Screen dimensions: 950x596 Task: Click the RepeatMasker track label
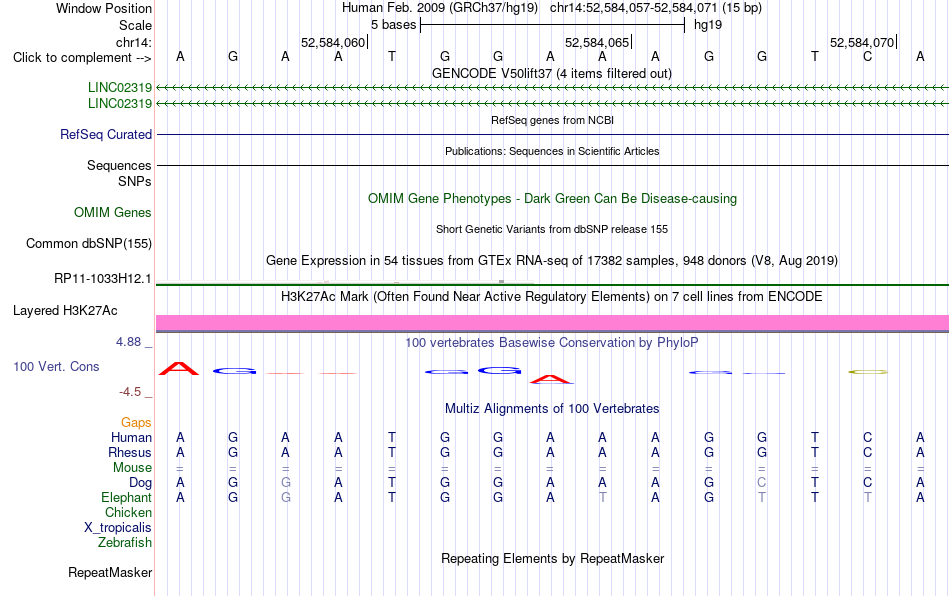pyautogui.click(x=110, y=572)
